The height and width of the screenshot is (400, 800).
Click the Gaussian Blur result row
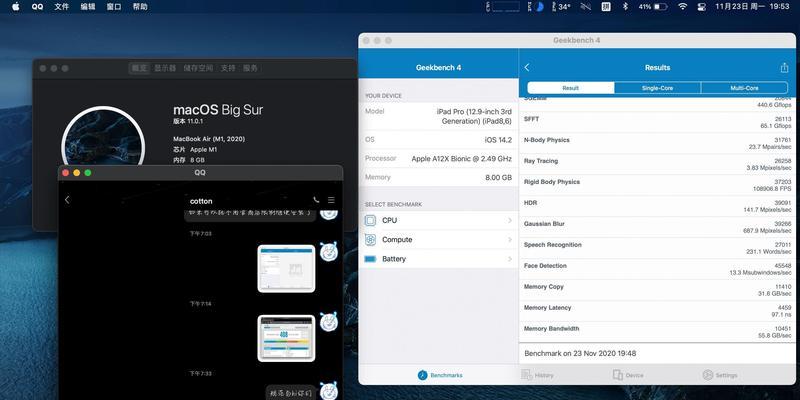657,227
